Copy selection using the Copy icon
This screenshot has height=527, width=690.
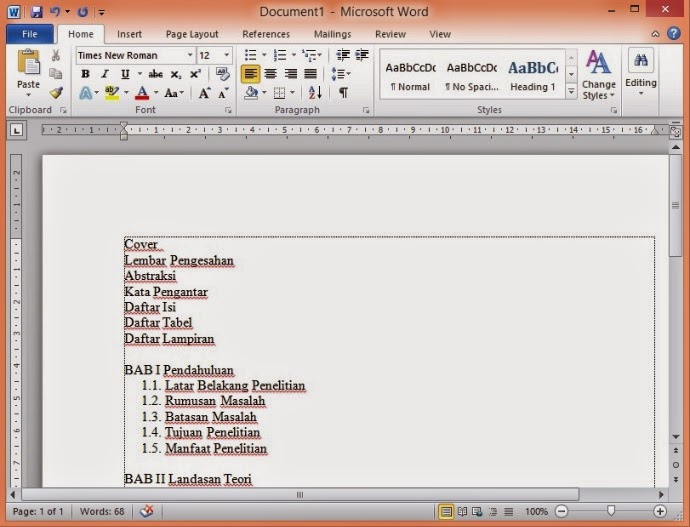pos(56,73)
